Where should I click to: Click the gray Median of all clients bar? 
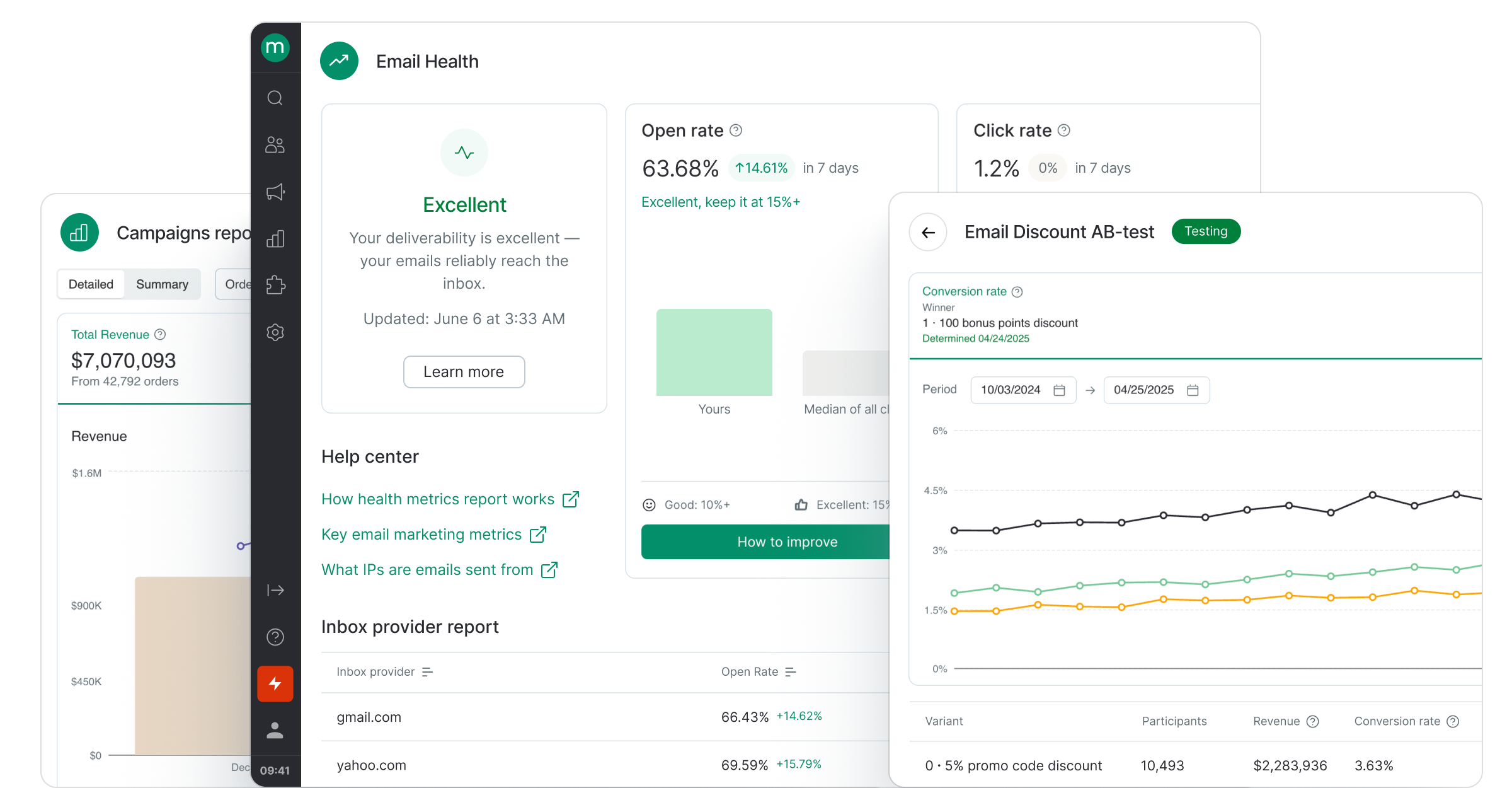coord(846,373)
